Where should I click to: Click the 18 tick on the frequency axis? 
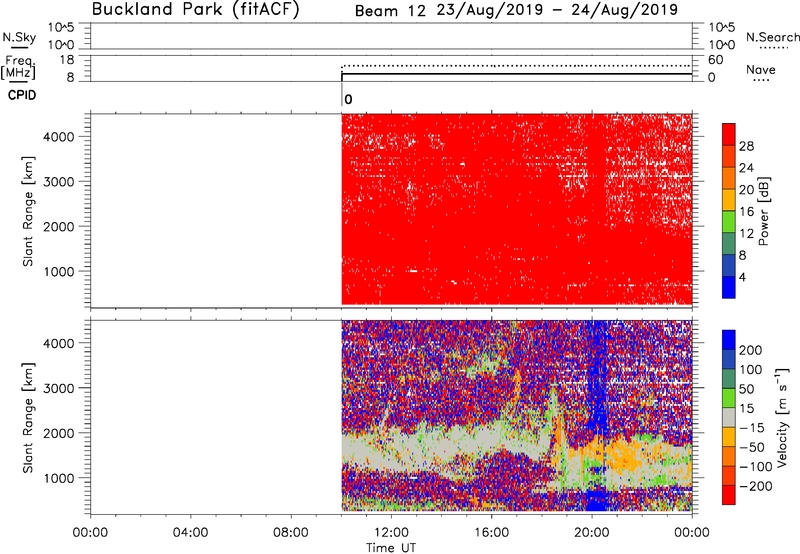point(67,60)
